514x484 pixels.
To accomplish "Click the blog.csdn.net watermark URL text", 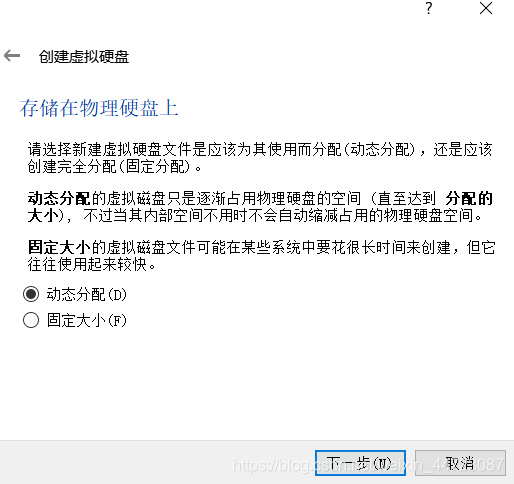I will point(368,464).
